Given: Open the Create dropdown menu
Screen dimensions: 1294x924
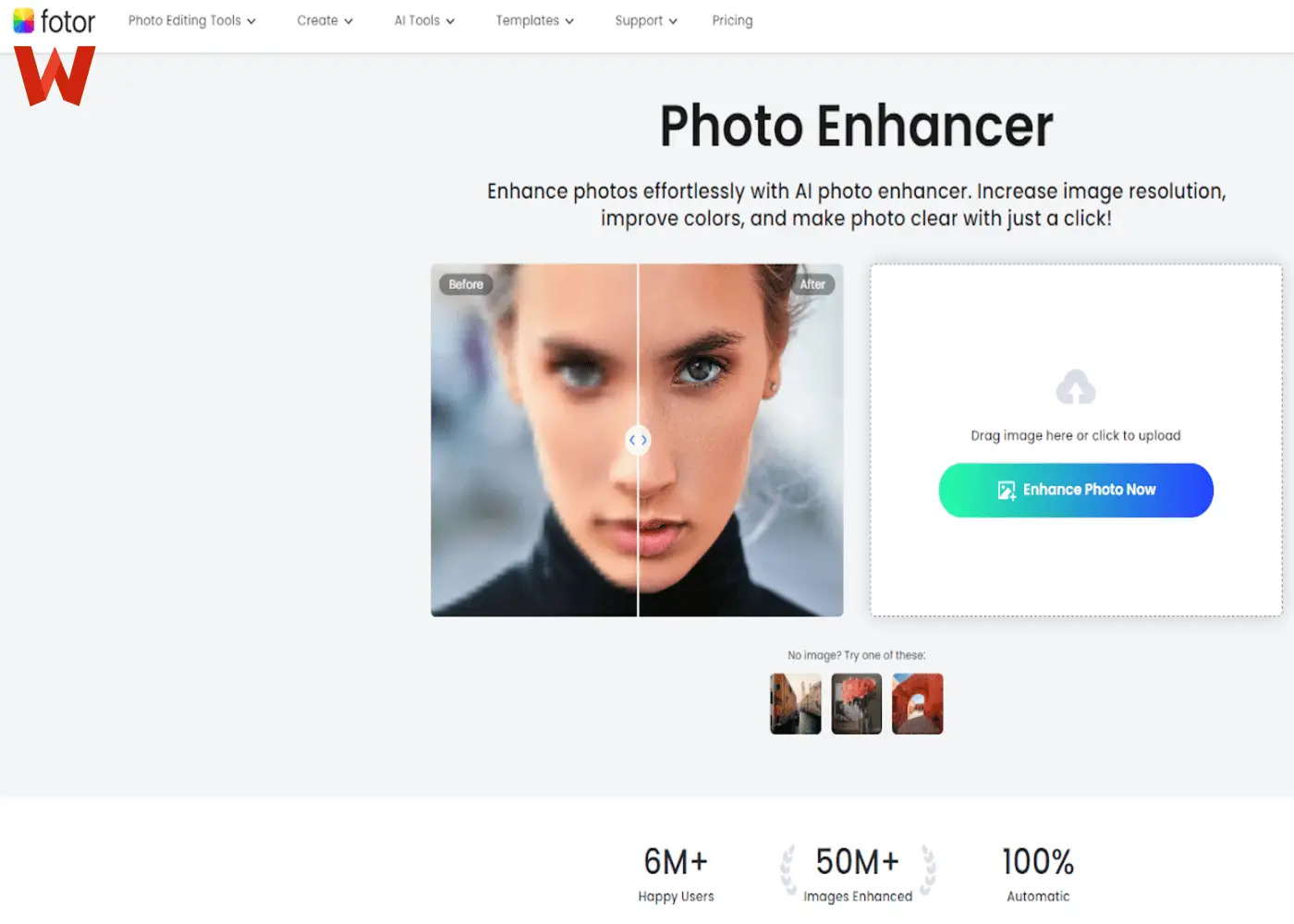Looking at the screenshot, I should tap(324, 20).
